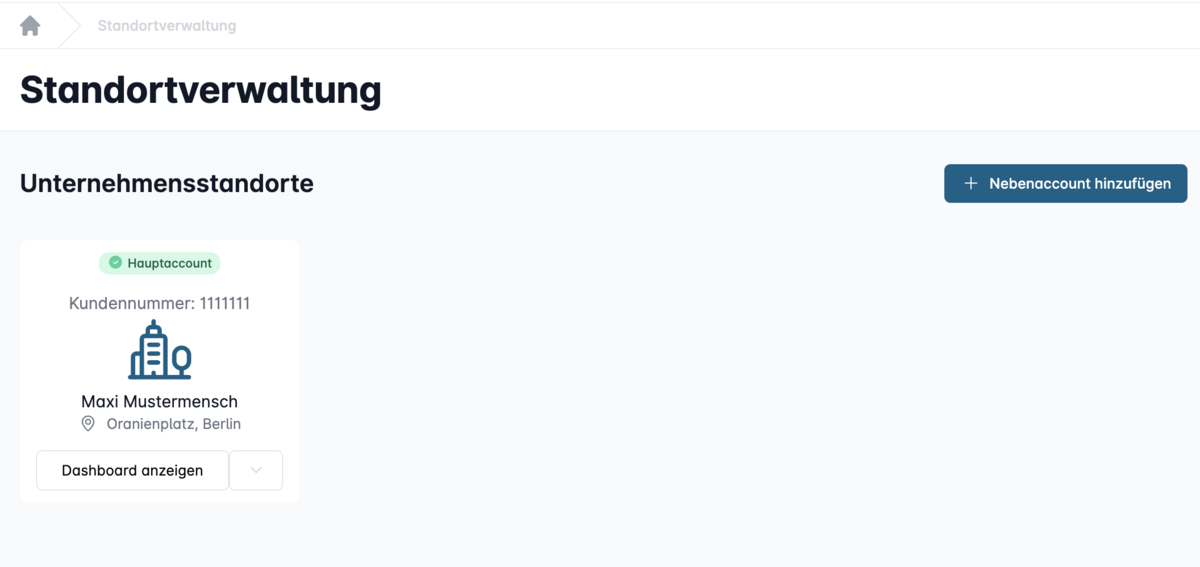1200x567 pixels.
Task: Click the green checkmark in Hauptaccount badge
Action: coord(115,263)
